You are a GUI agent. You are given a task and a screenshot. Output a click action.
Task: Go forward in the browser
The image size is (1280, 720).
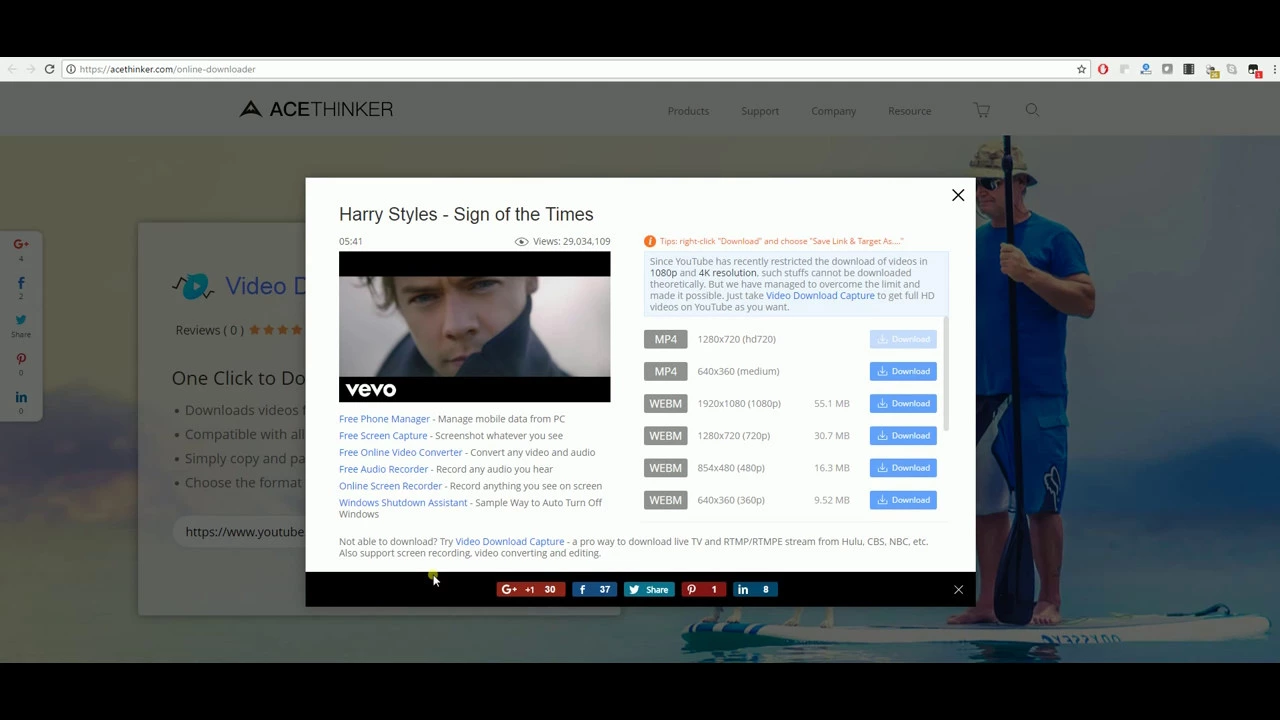[x=30, y=69]
